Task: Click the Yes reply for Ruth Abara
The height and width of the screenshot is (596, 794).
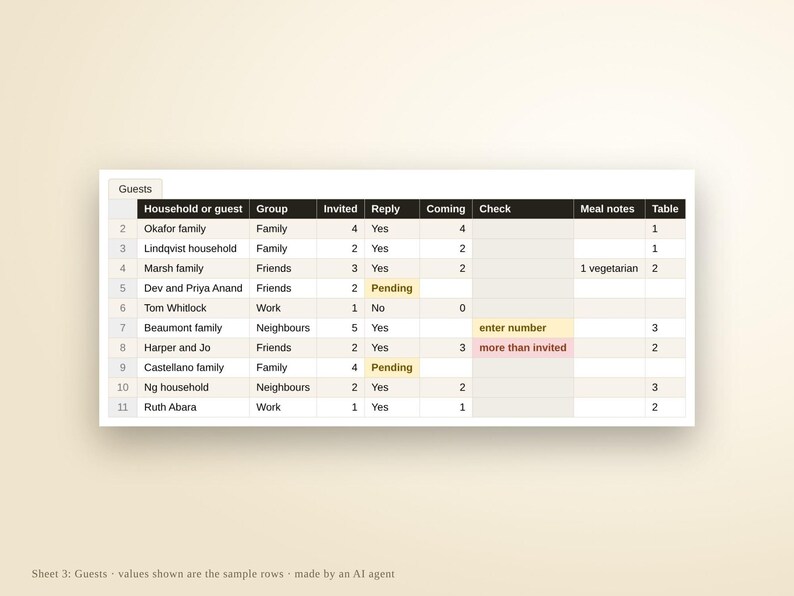Action: 392,407
